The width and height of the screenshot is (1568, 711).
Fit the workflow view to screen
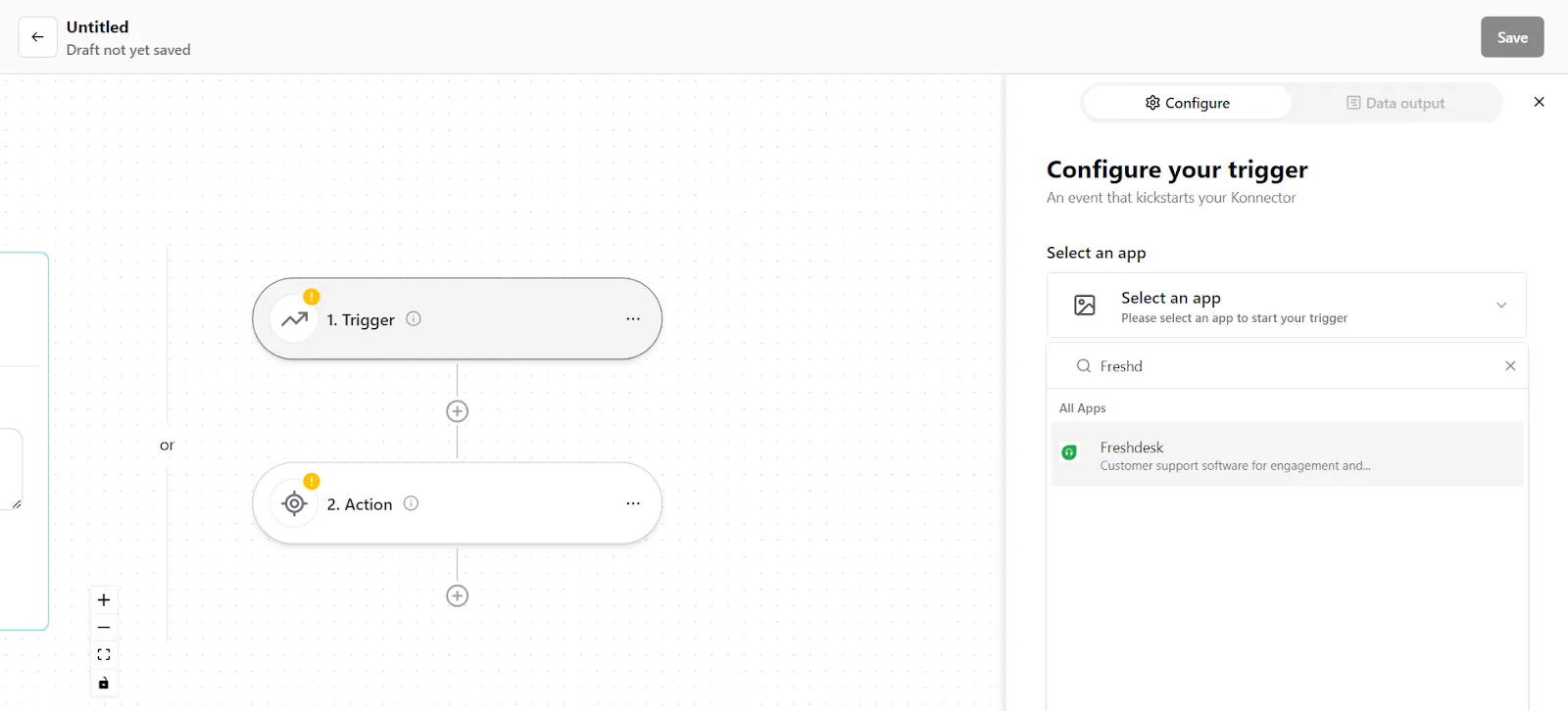pos(104,655)
